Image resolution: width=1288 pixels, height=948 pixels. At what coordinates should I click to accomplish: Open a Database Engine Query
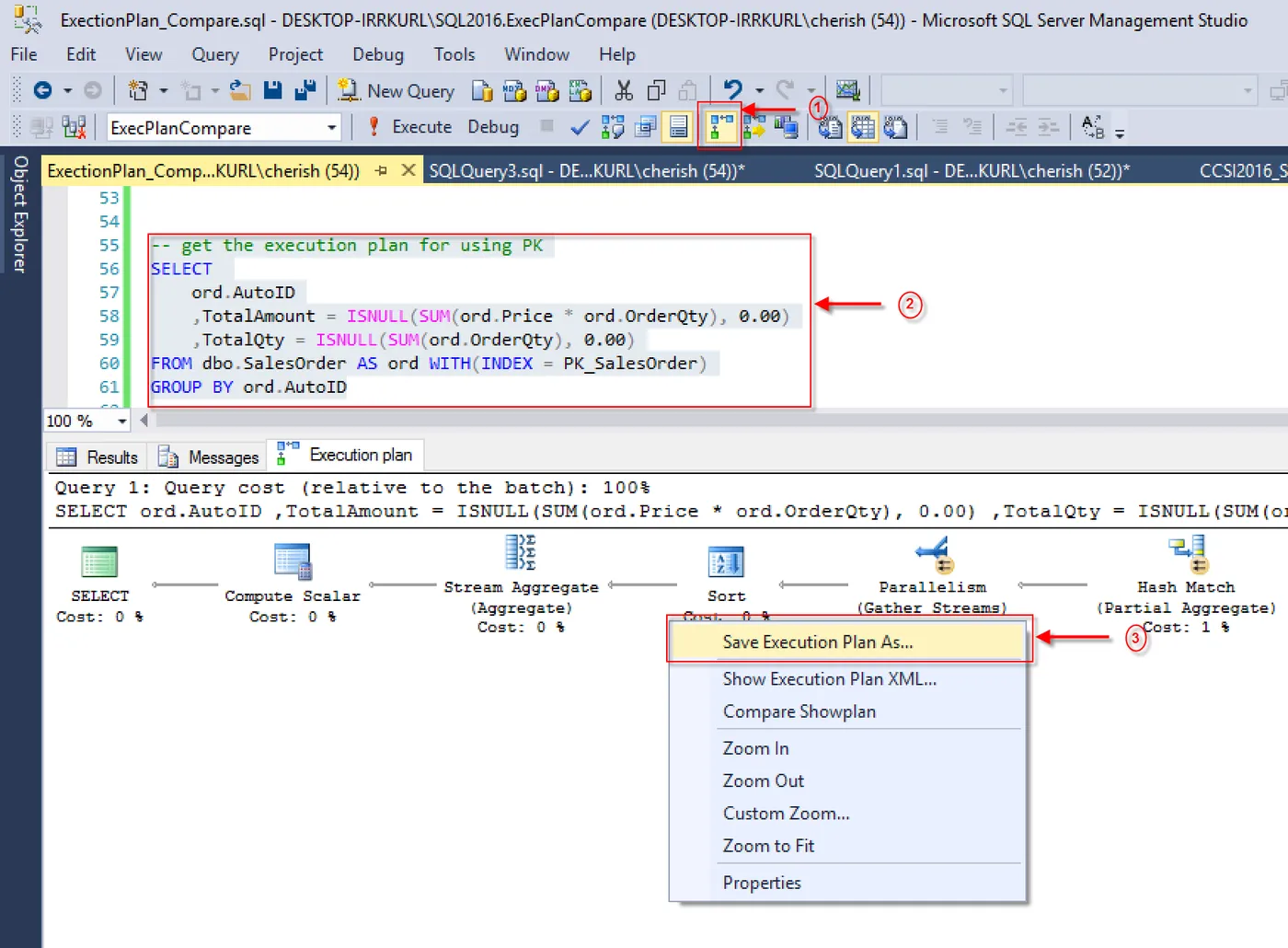point(482,91)
